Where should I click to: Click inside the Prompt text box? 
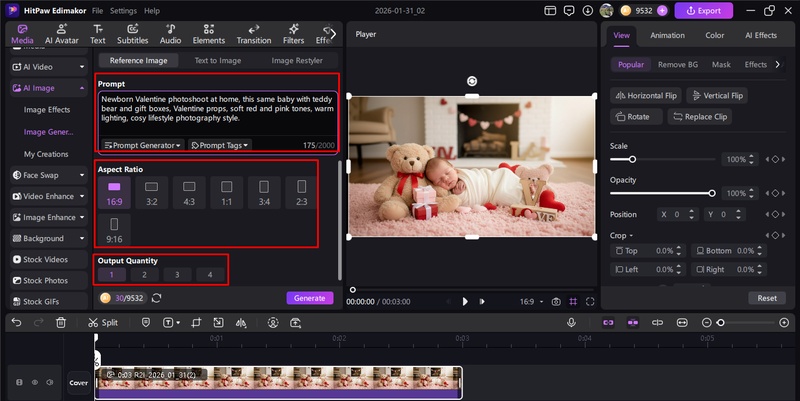tap(217, 113)
